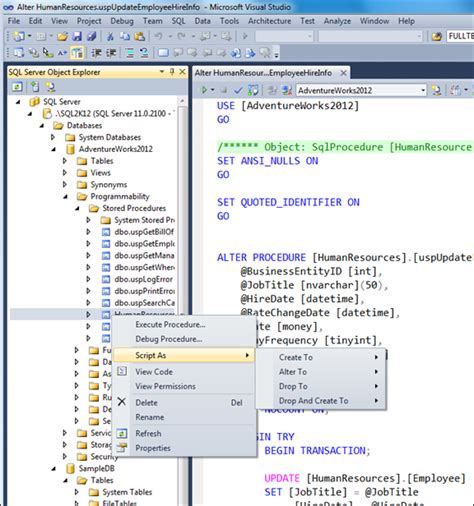Click the Properties icon in context menu

coord(122,448)
